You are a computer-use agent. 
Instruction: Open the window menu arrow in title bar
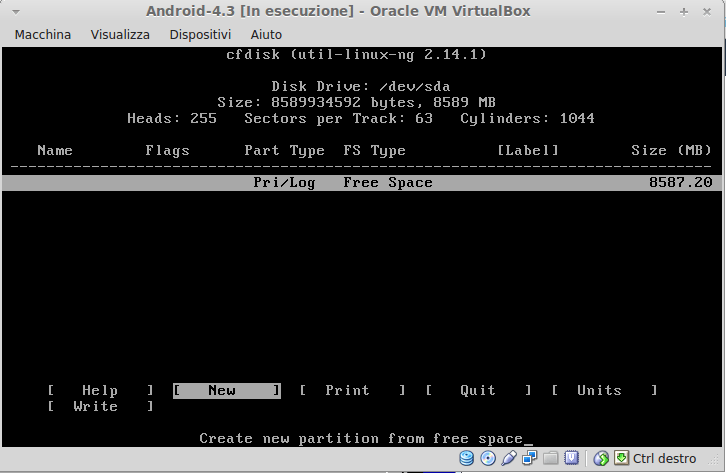[x=16, y=12]
